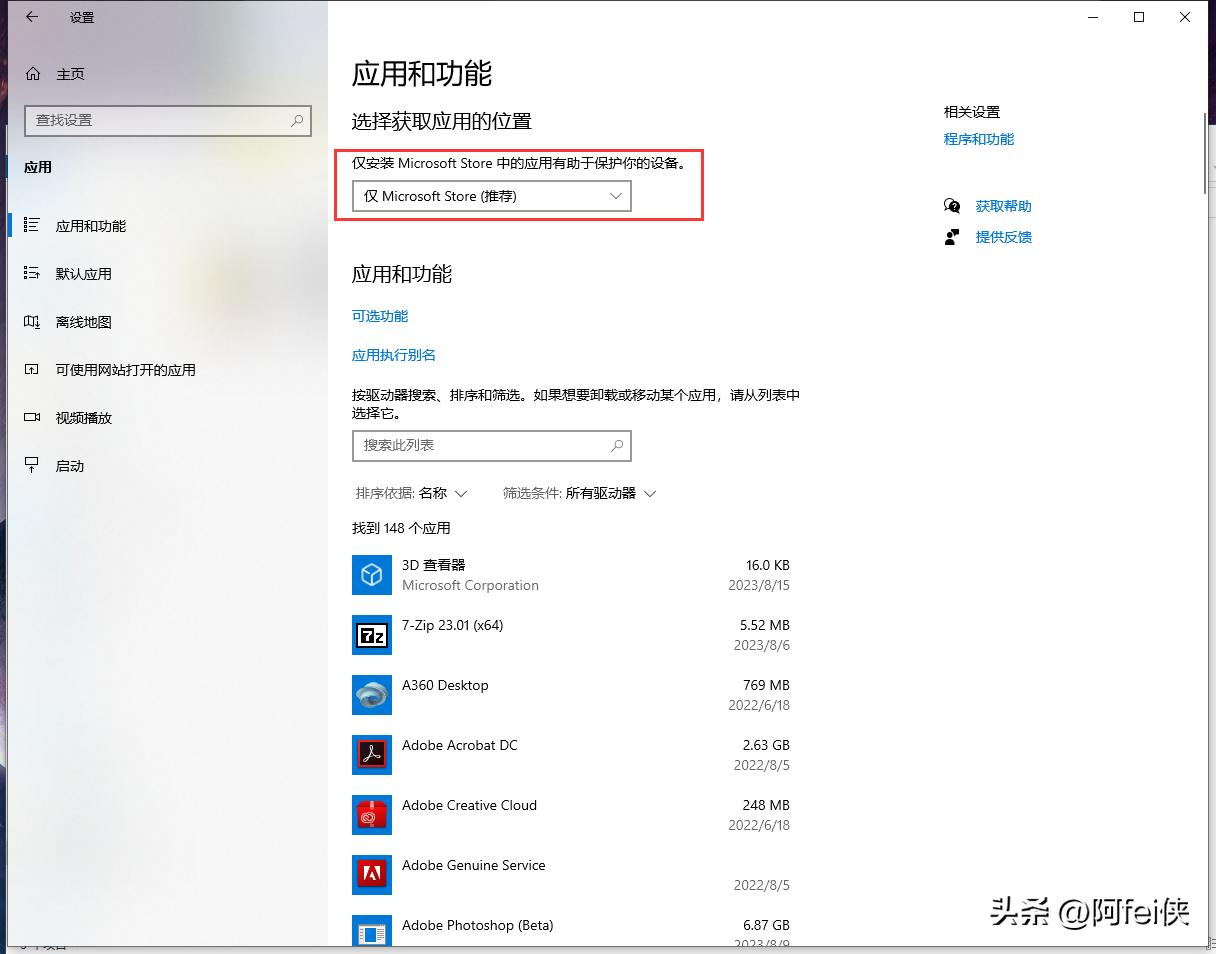The image size is (1216, 954).
Task: Open 程序和功能 under 相关设置
Action: coord(977,139)
